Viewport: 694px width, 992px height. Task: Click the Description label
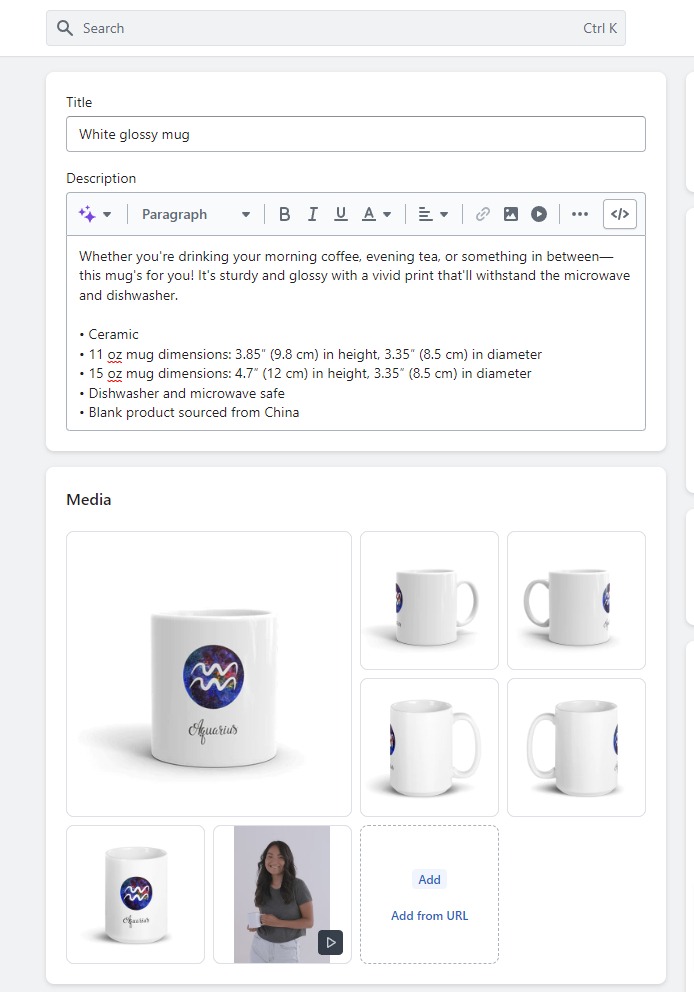(x=101, y=178)
